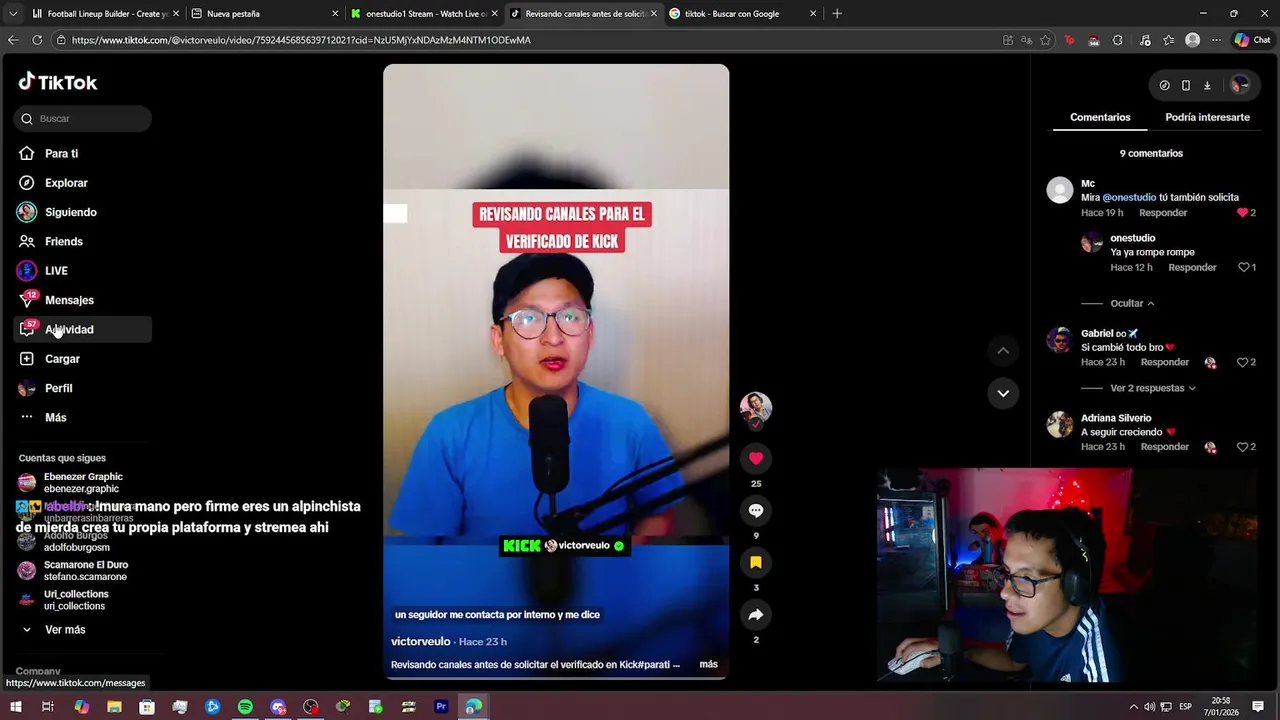The height and width of the screenshot is (720, 1280).
Task: Reply to Adriana Silverio's comment
Action: pos(1165,447)
